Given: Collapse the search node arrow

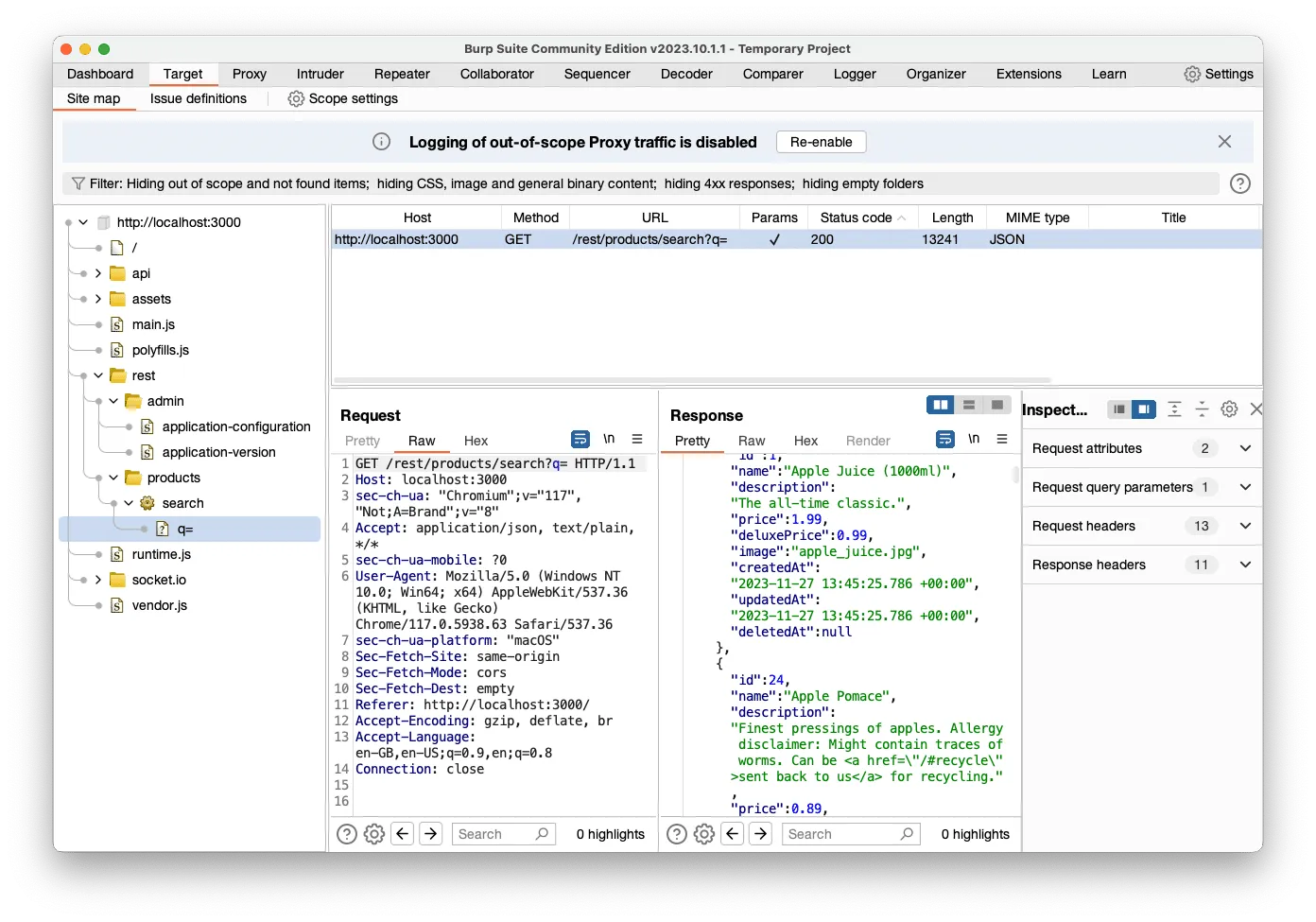Looking at the screenshot, I should click(129, 503).
